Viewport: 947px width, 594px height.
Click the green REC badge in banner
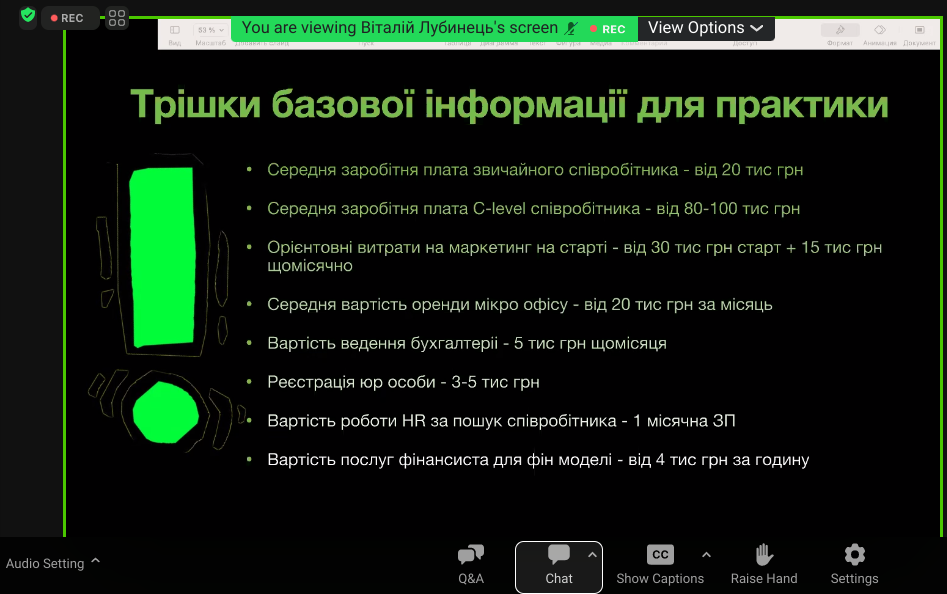pos(608,29)
